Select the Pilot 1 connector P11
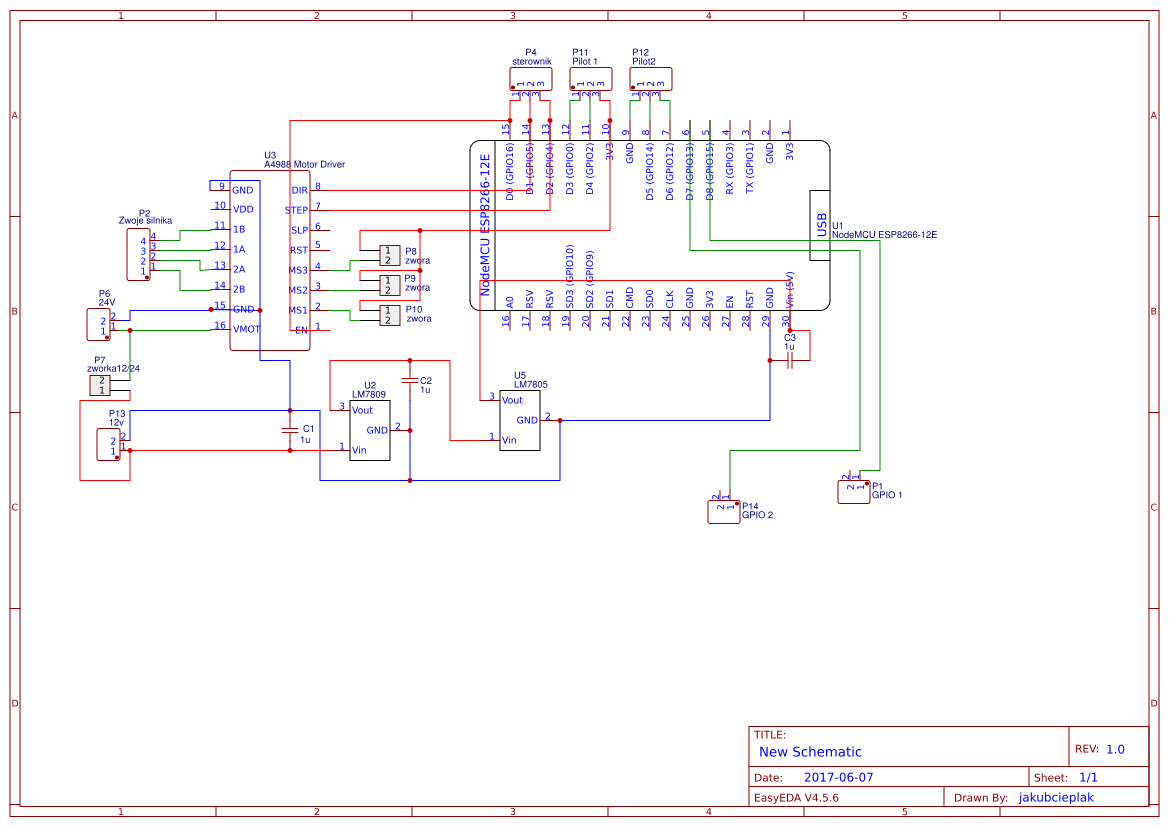Image resolution: width=1169 pixels, height=827 pixels. [590, 77]
